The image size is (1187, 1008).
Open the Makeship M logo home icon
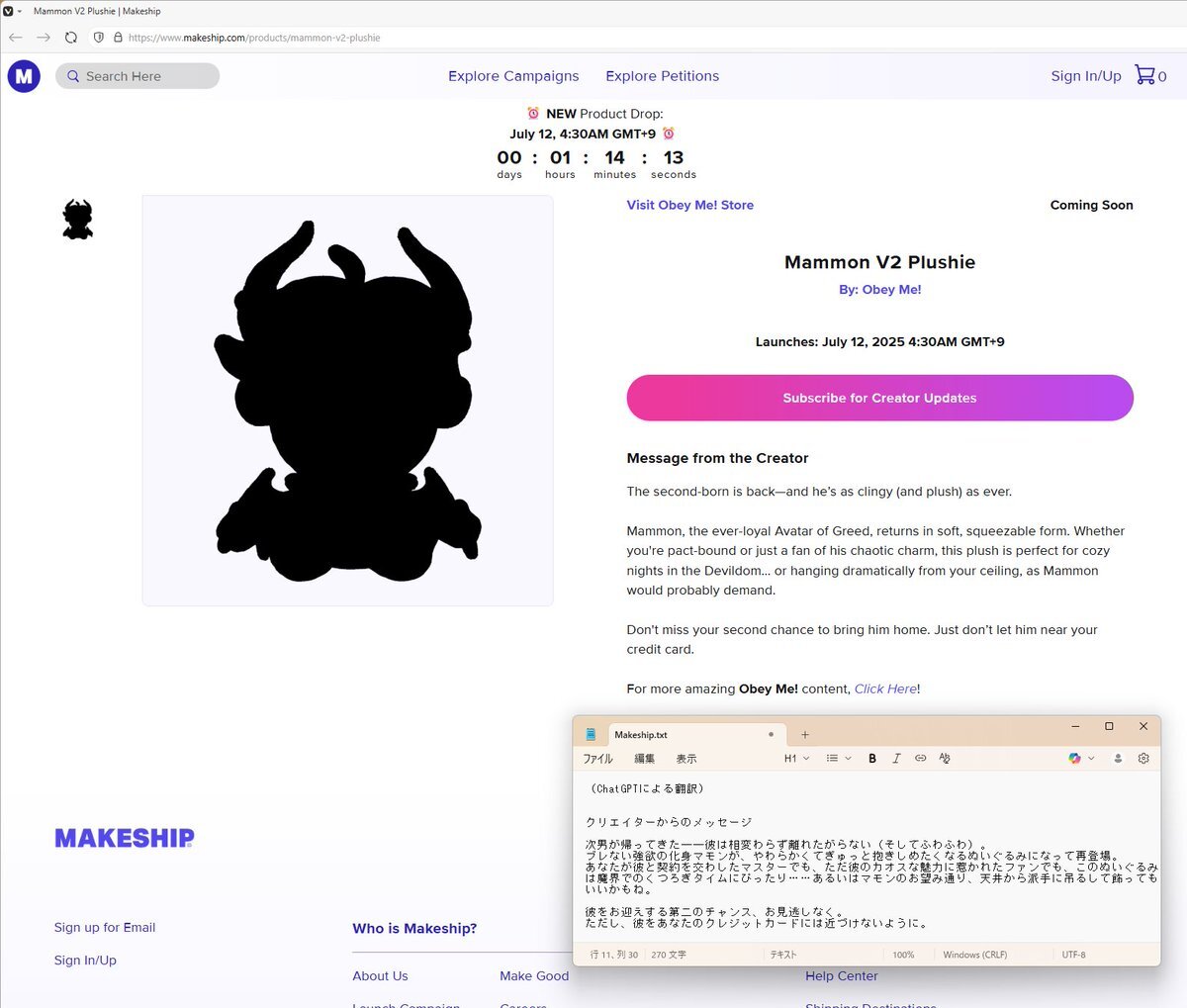coord(24,76)
